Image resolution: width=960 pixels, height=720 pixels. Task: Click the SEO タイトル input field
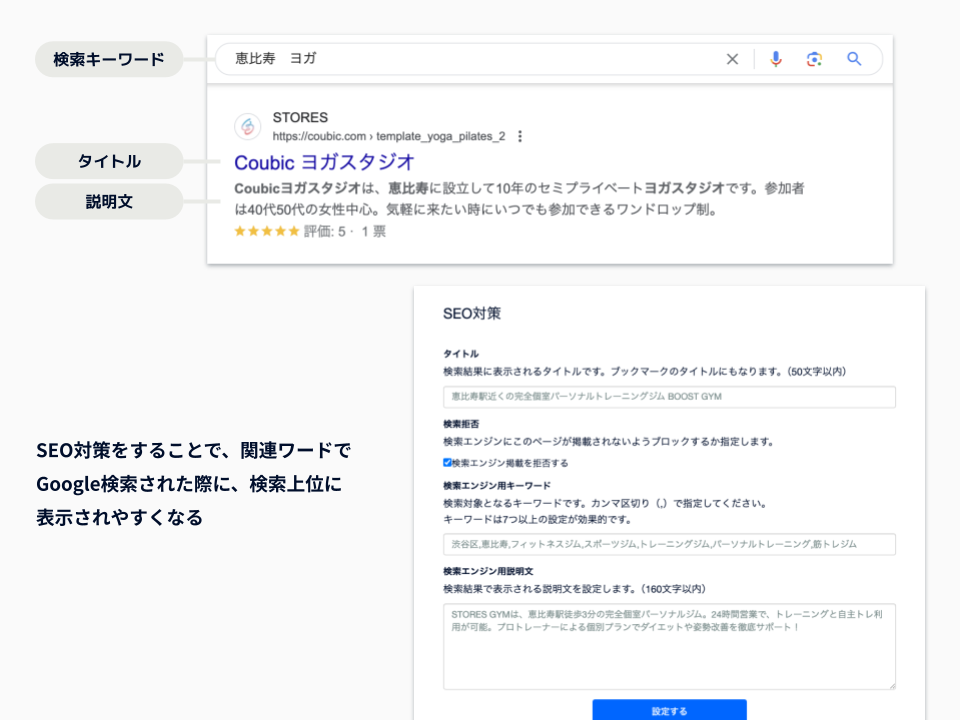(x=669, y=397)
